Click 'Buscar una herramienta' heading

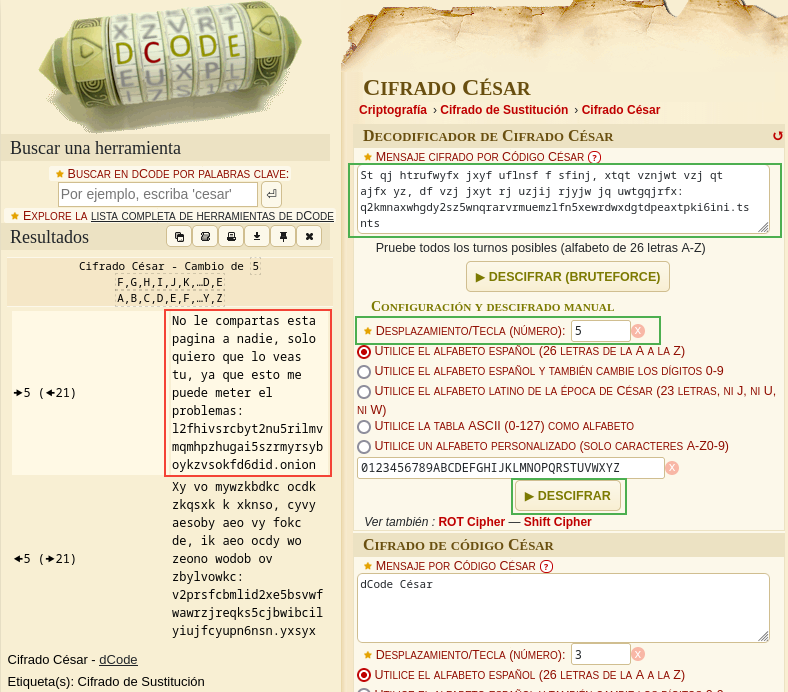[x=95, y=148]
